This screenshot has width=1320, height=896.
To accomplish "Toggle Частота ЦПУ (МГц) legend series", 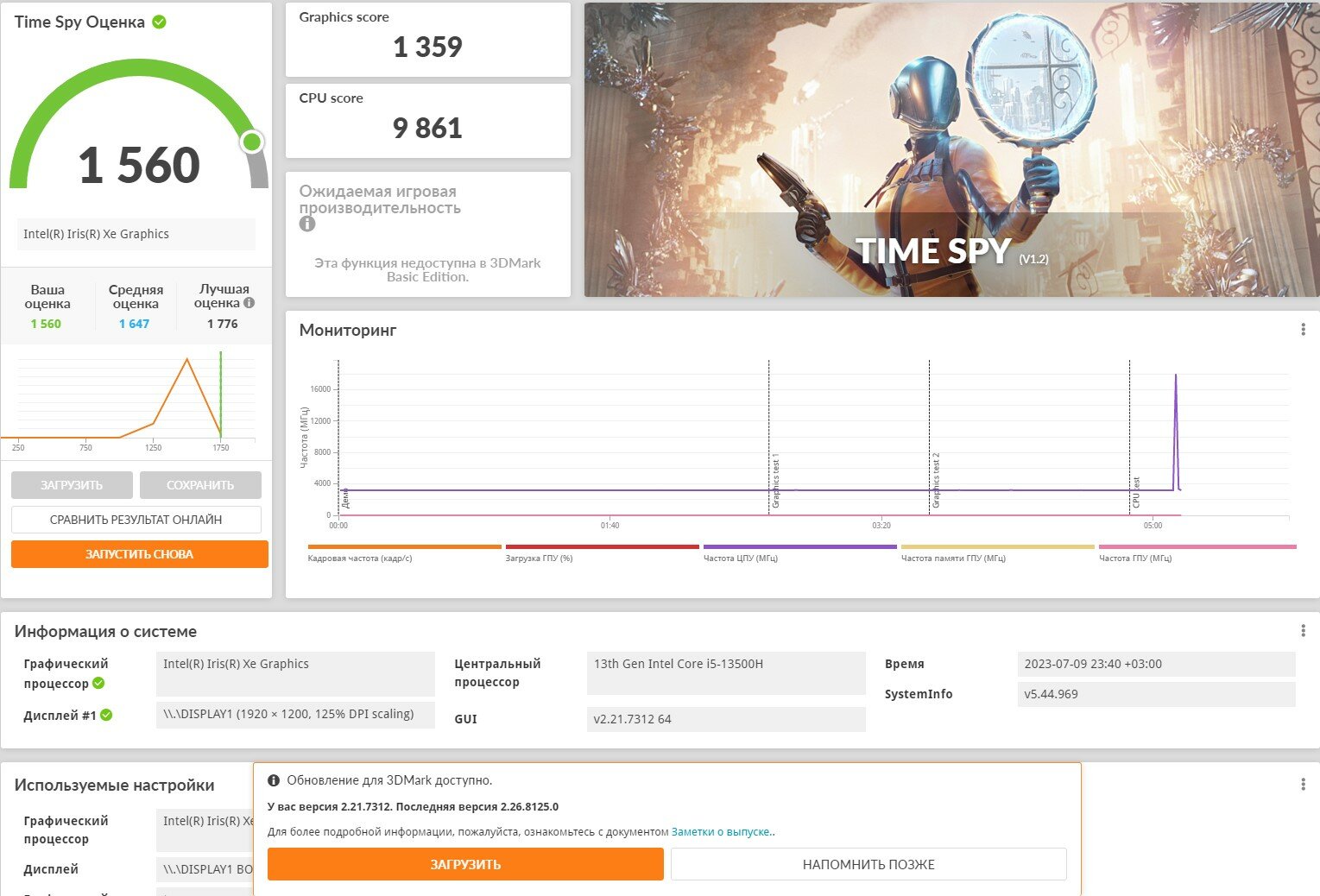I will [799, 553].
